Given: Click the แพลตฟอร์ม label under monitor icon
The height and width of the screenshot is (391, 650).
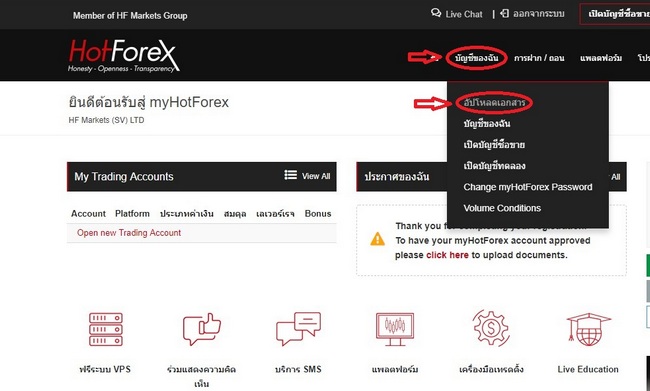Looking at the screenshot, I should [x=395, y=369].
